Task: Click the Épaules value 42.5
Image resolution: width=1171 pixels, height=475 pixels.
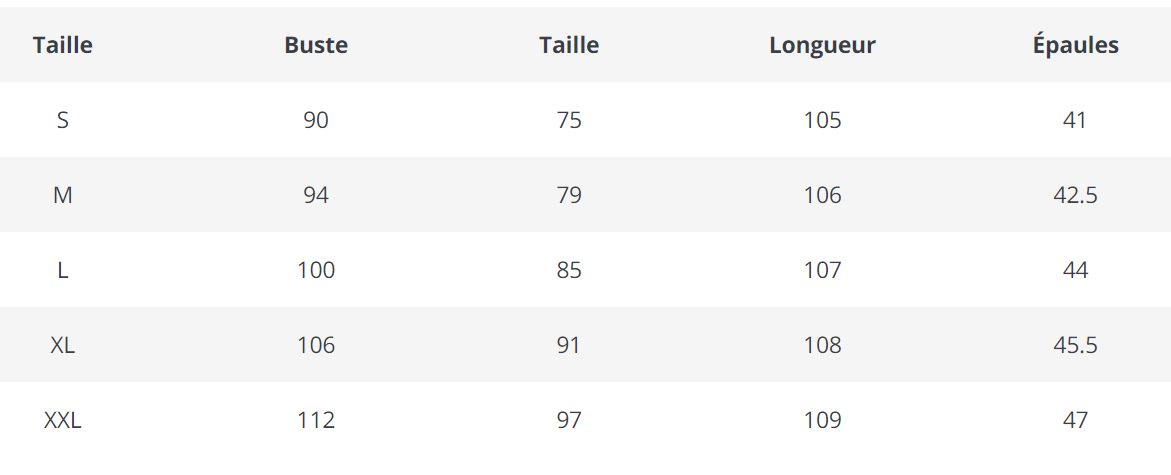Action: point(1075,195)
